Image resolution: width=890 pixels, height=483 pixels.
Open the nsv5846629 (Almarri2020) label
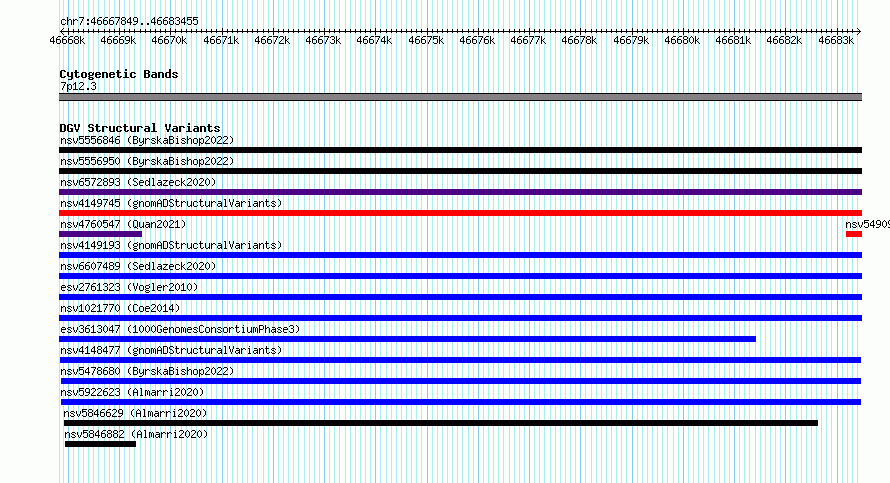[135, 413]
